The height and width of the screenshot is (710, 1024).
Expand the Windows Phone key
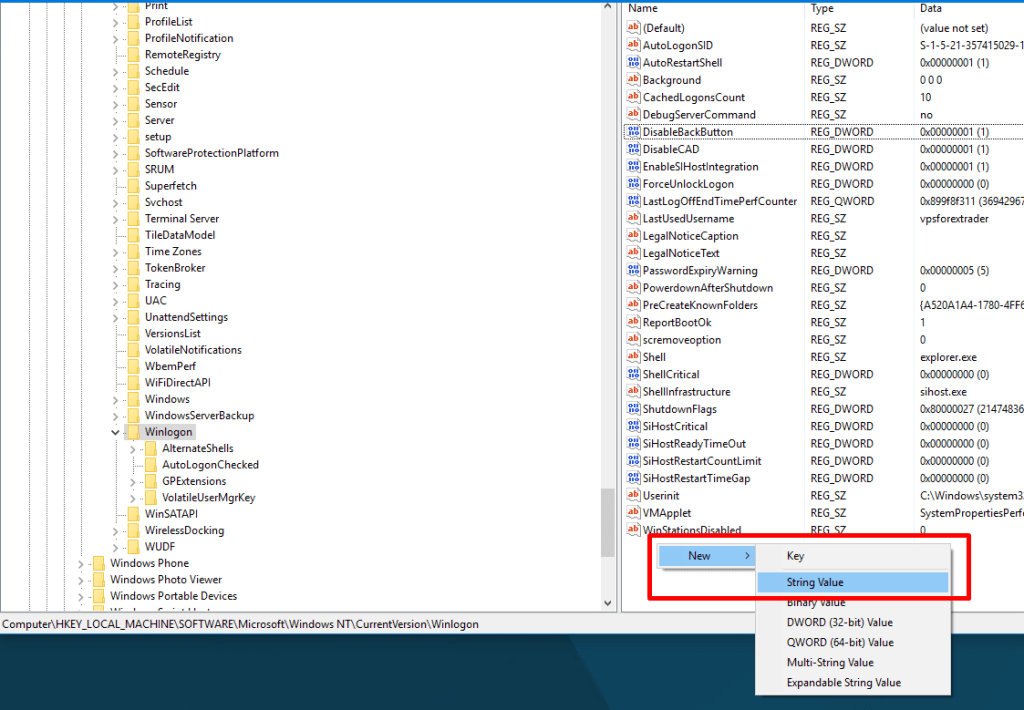tap(80, 564)
